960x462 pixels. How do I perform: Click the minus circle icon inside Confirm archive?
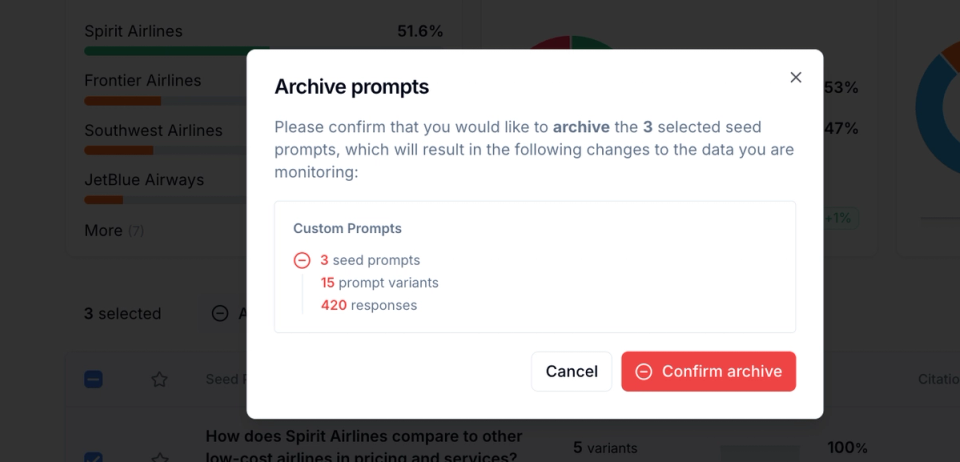click(x=643, y=371)
